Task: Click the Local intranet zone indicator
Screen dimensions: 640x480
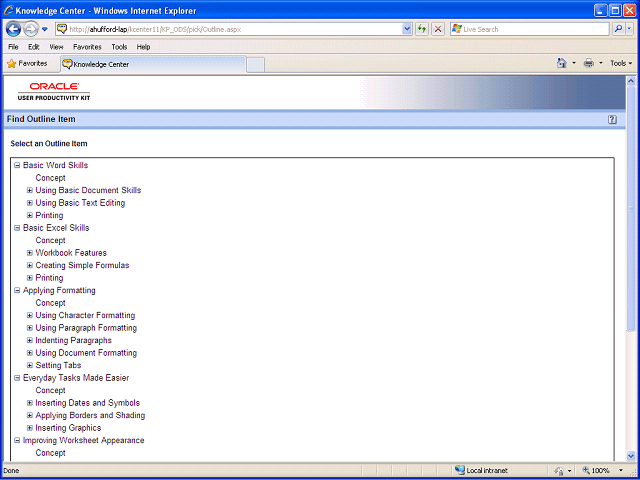Action: (482, 471)
